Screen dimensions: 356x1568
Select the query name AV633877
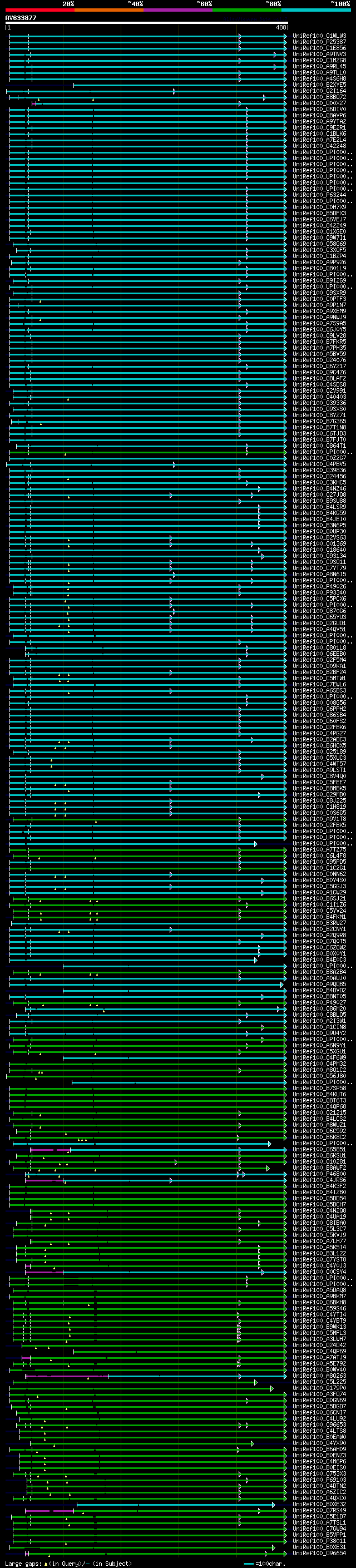21,18
